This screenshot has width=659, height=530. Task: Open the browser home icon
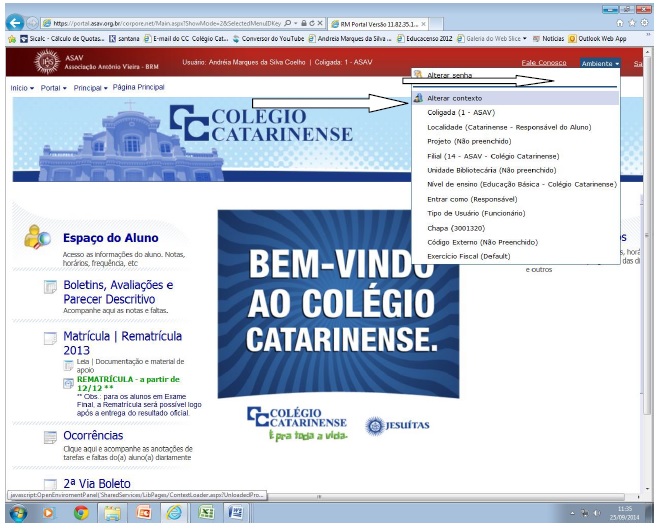(619, 23)
